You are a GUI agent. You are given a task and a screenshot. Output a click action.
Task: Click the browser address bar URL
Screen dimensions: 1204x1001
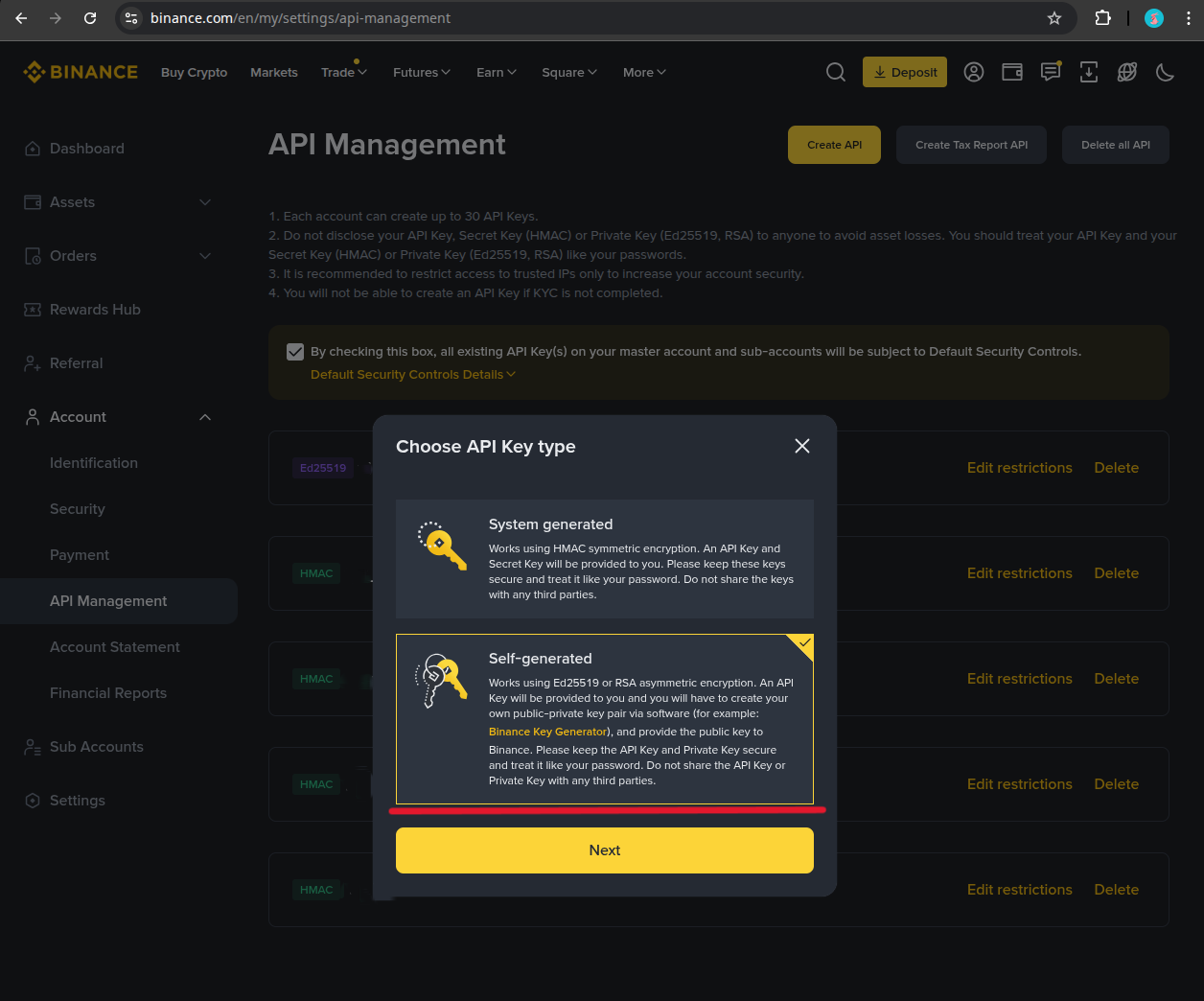click(300, 18)
